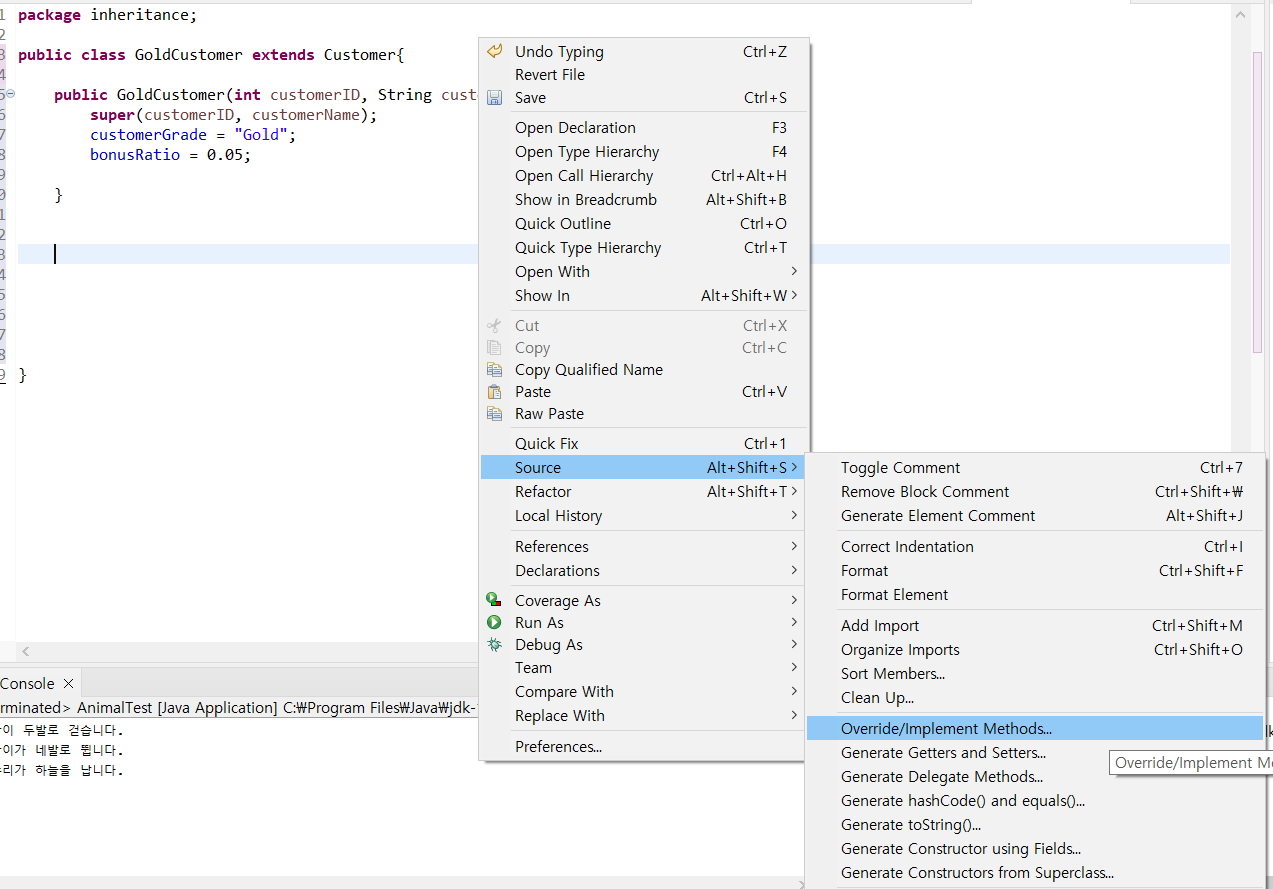Click the Raw Paste icon
Viewport: 1273px width, 889px height.
click(494, 414)
